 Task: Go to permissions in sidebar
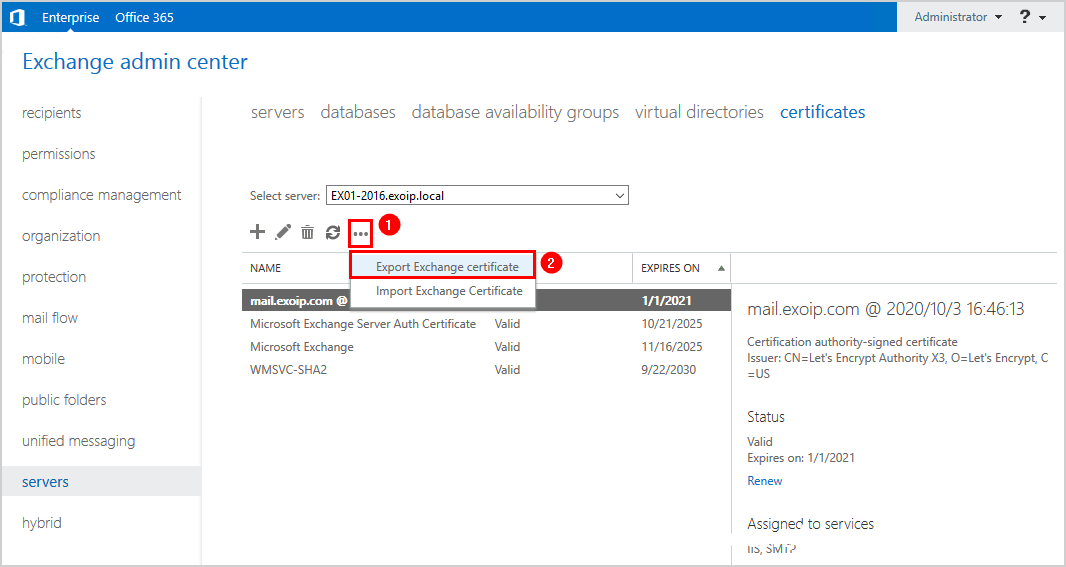[58, 154]
